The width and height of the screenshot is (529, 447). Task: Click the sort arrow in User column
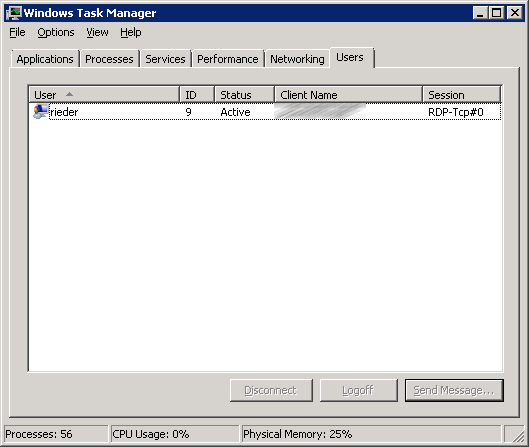[x=69, y=94]
